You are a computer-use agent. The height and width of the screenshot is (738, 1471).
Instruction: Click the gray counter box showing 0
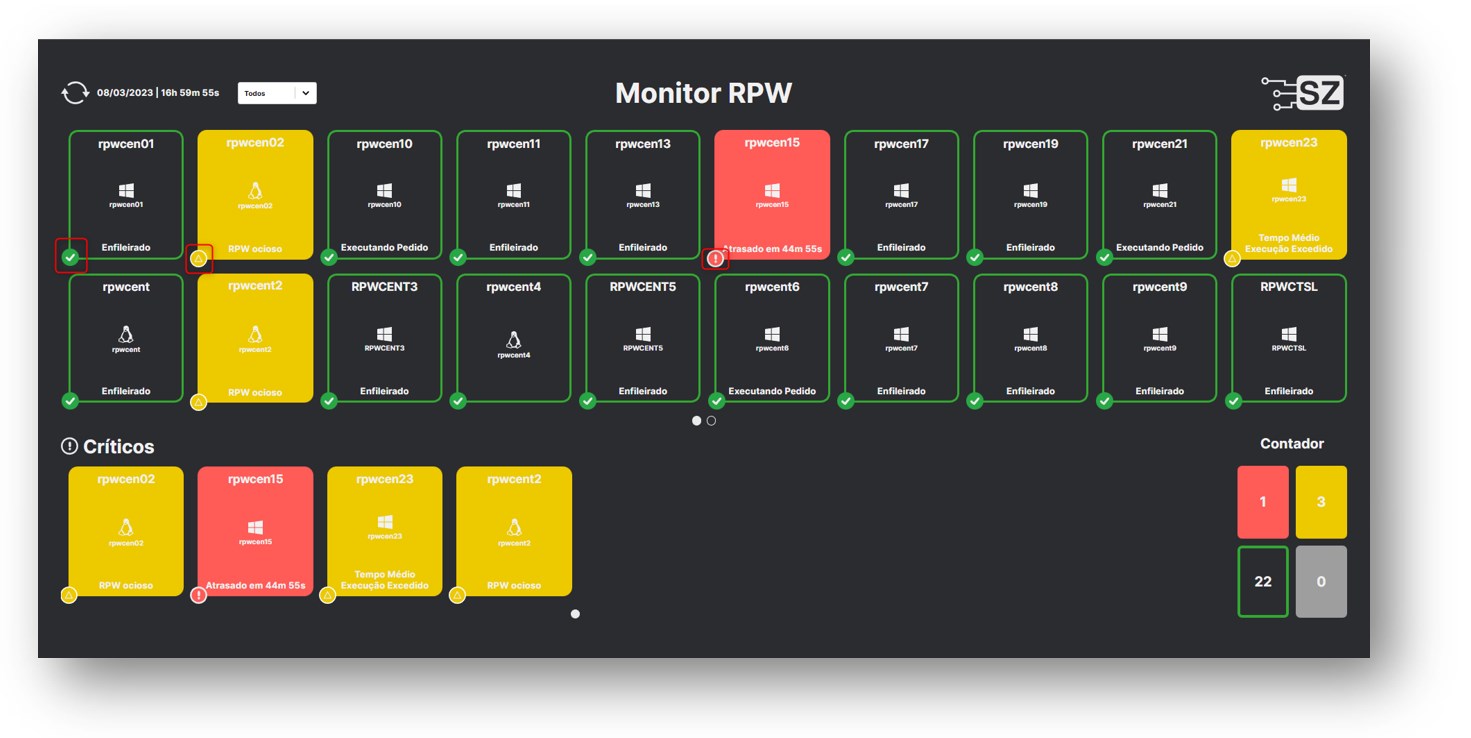click(x=1321, y=581)
